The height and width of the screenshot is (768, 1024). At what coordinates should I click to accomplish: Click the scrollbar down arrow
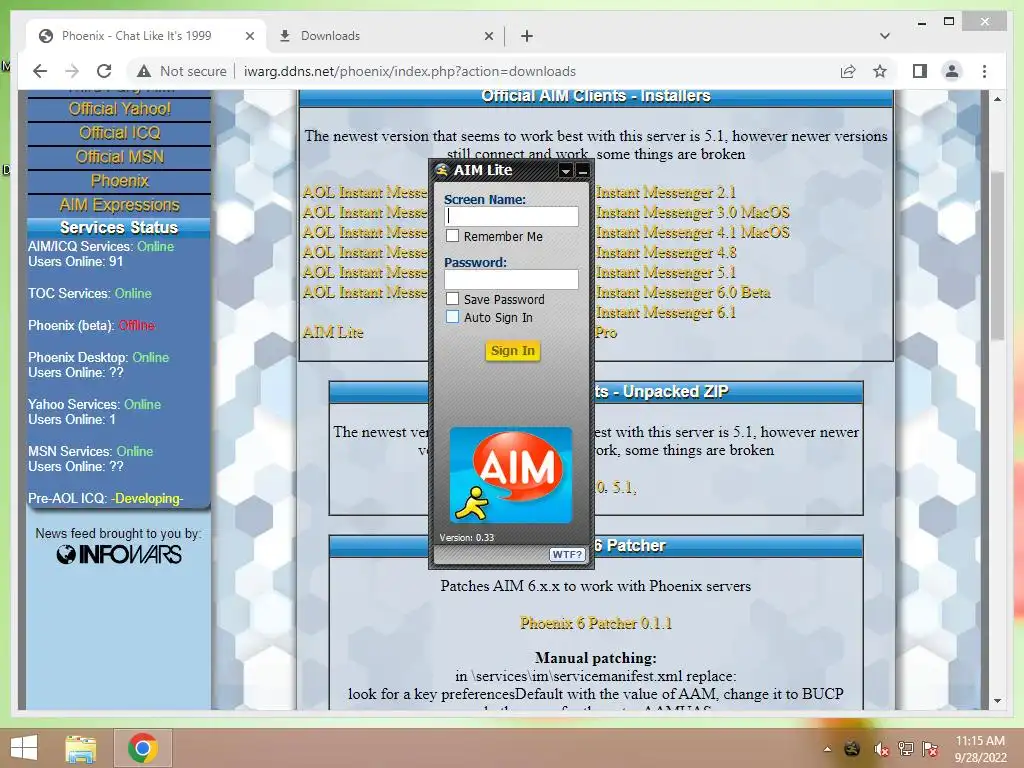[997, 701]
